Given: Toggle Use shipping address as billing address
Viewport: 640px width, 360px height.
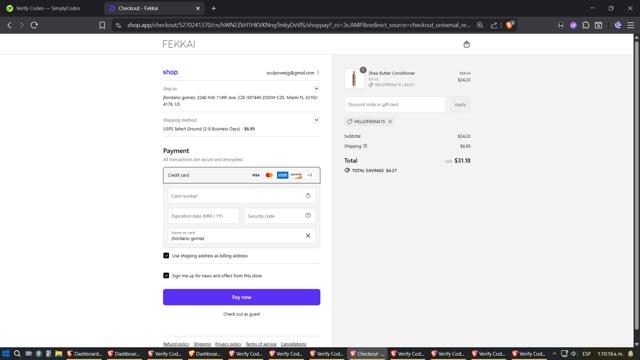Looking at the screenshot, I should (166, 256).
